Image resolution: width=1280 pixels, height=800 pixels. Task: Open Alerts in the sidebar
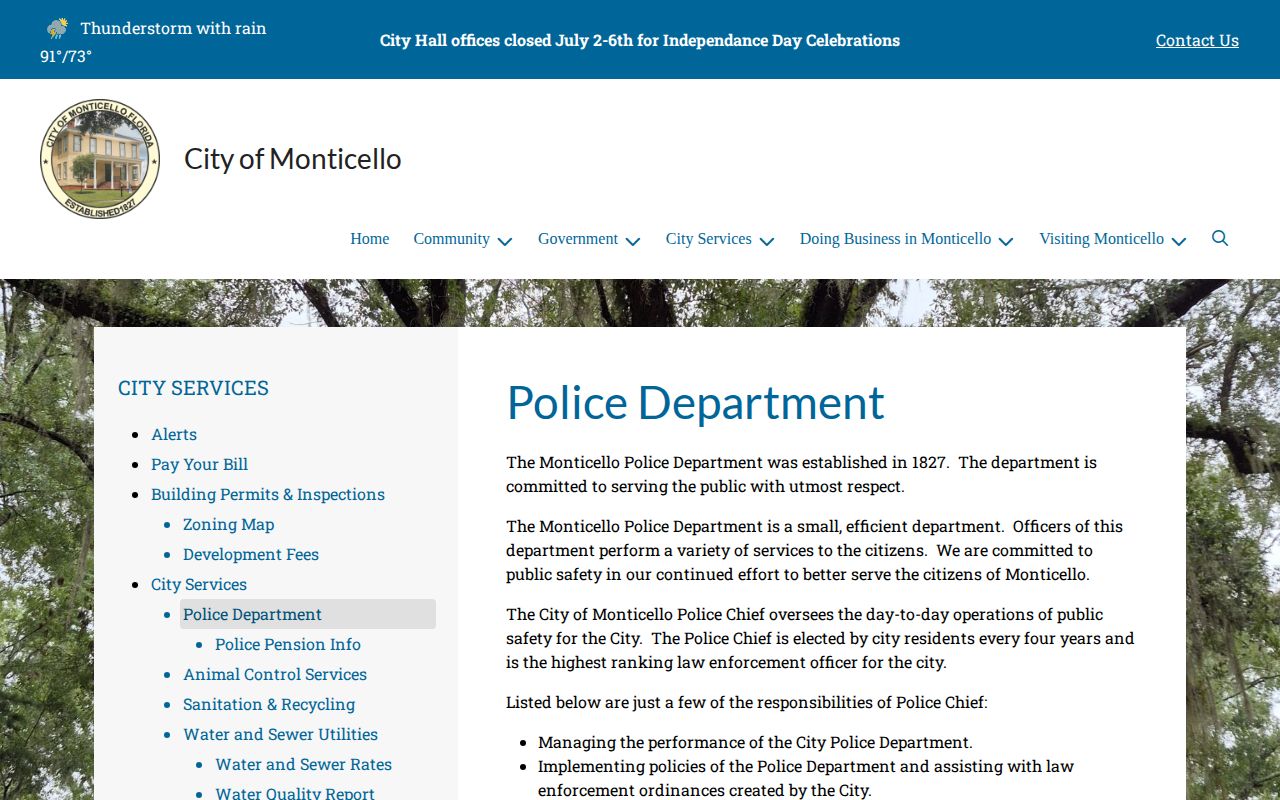(x=174, y=434)
